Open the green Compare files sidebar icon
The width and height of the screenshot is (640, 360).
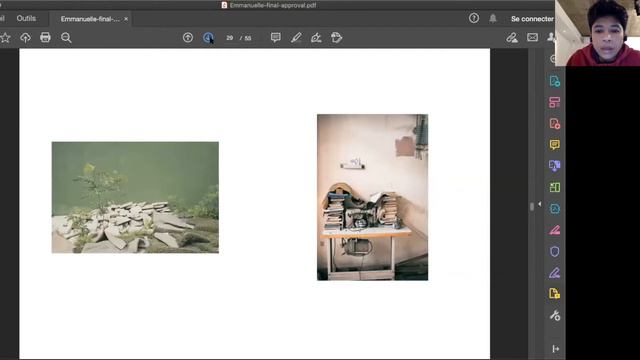click(x=554, y=187)
